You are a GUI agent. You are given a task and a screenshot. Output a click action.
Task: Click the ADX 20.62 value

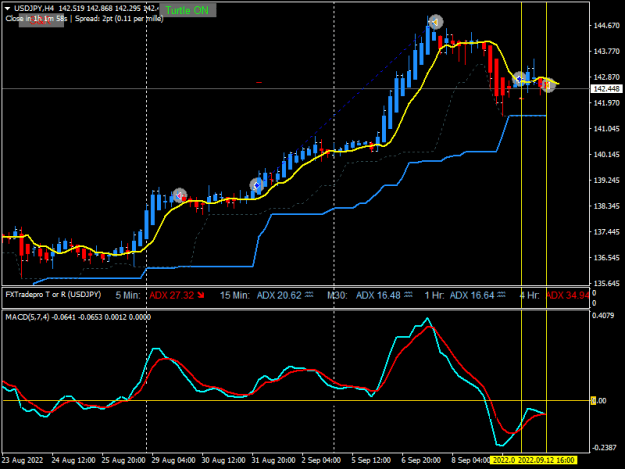click(279, 295)
